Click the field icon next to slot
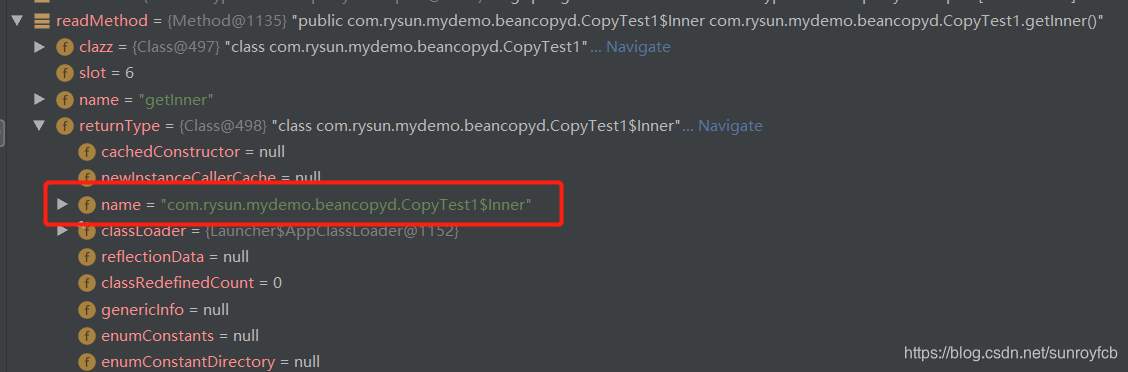 tap(65, 73)
